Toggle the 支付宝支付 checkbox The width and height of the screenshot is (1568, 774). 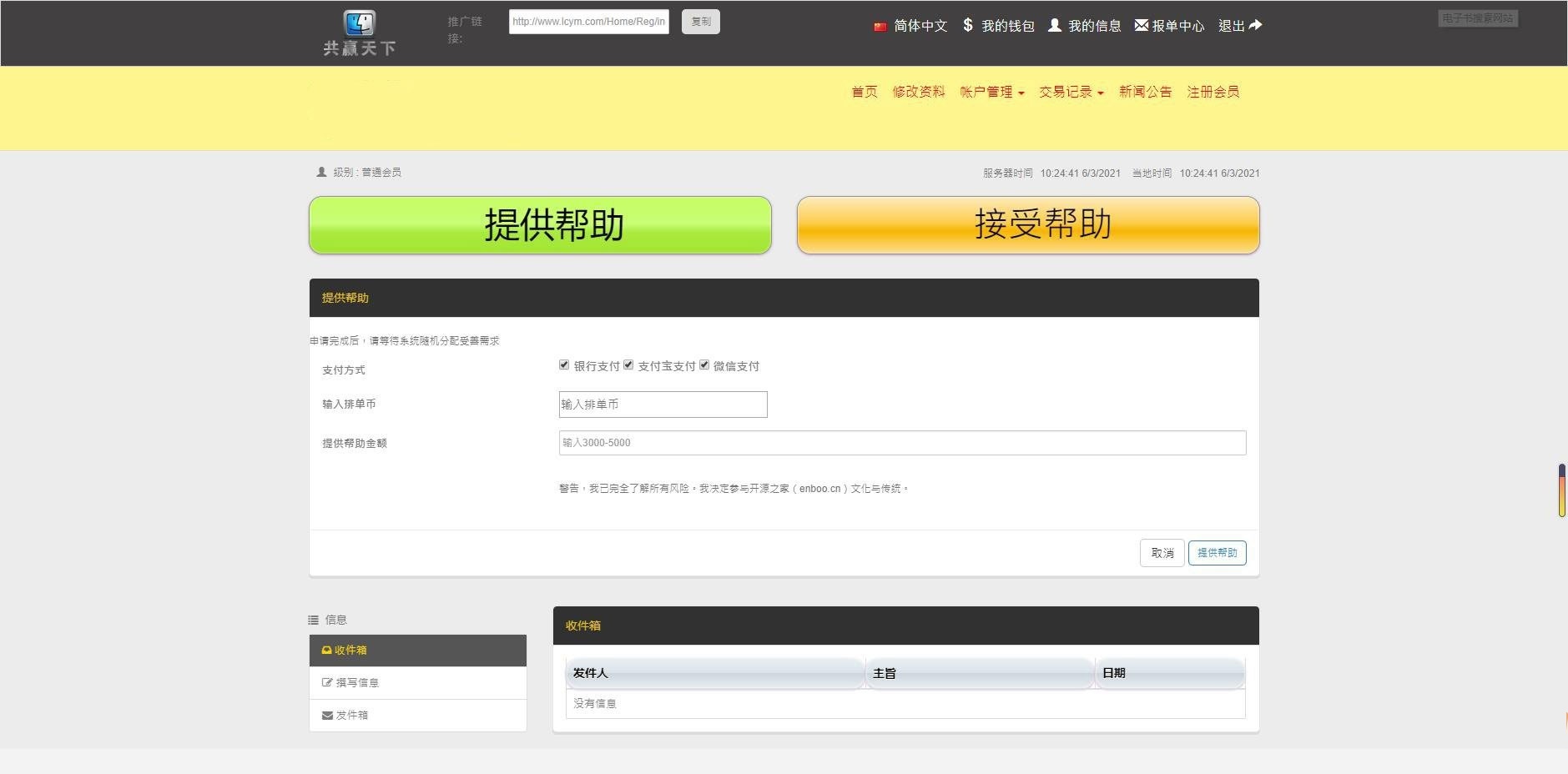[x=630, y=364]
